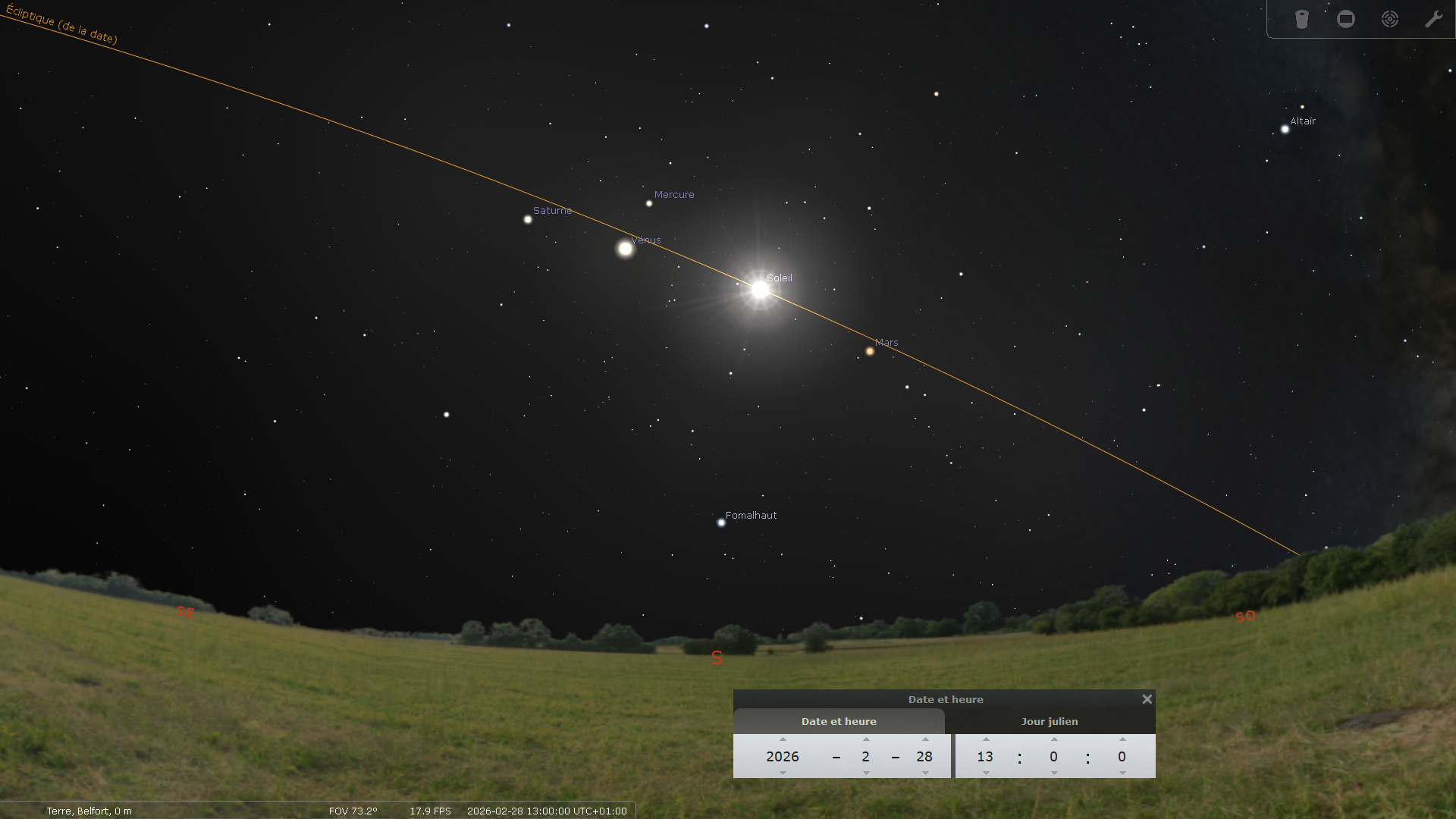Increase the year with up arrow
The height and width of the screenshot is (819, 1456).
point(783,739)
